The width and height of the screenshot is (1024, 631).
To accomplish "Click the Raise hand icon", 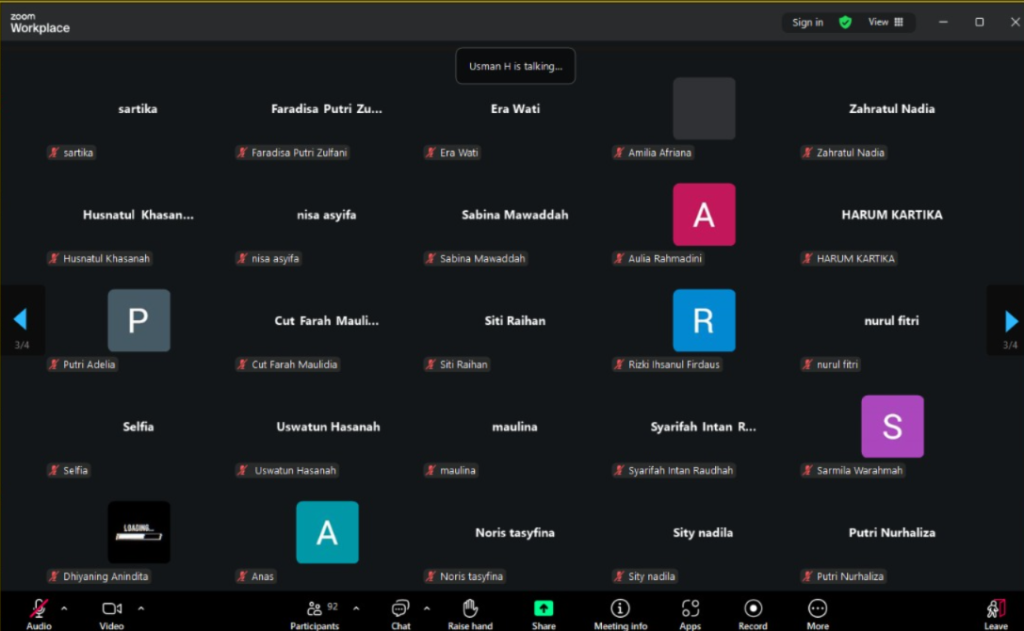I will pos(470,608).
